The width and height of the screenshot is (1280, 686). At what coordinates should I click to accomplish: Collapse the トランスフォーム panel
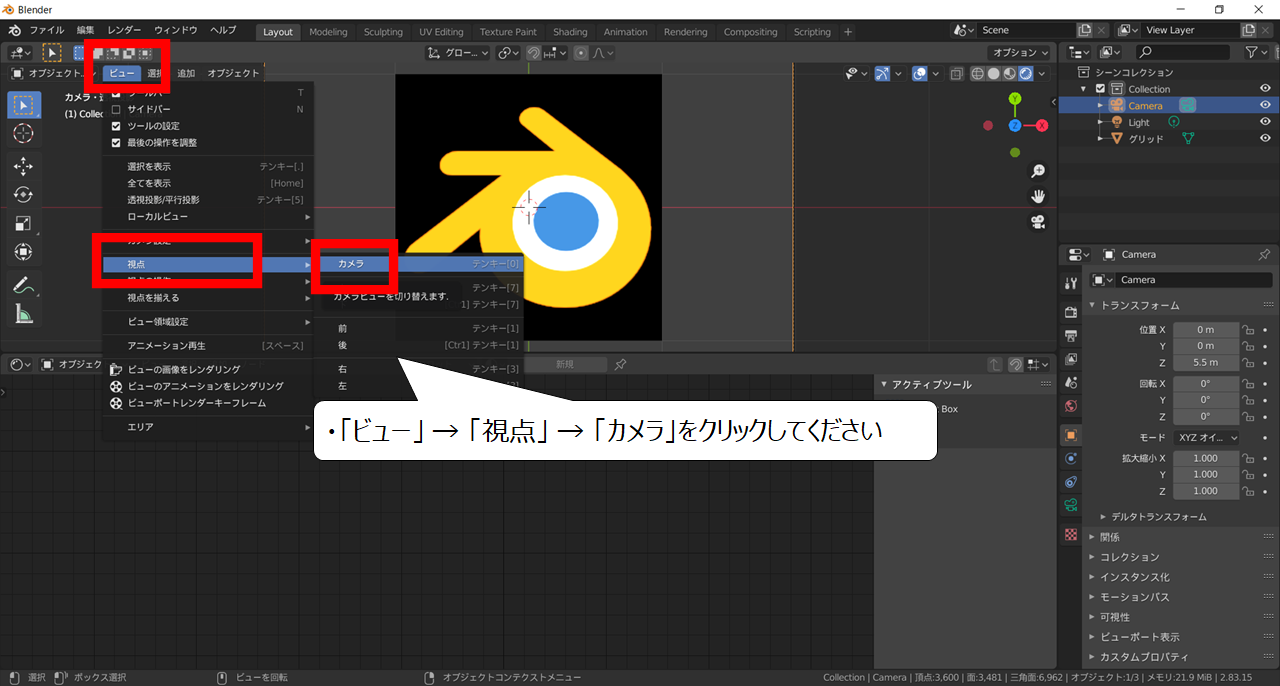click(x=1140, y=305)
